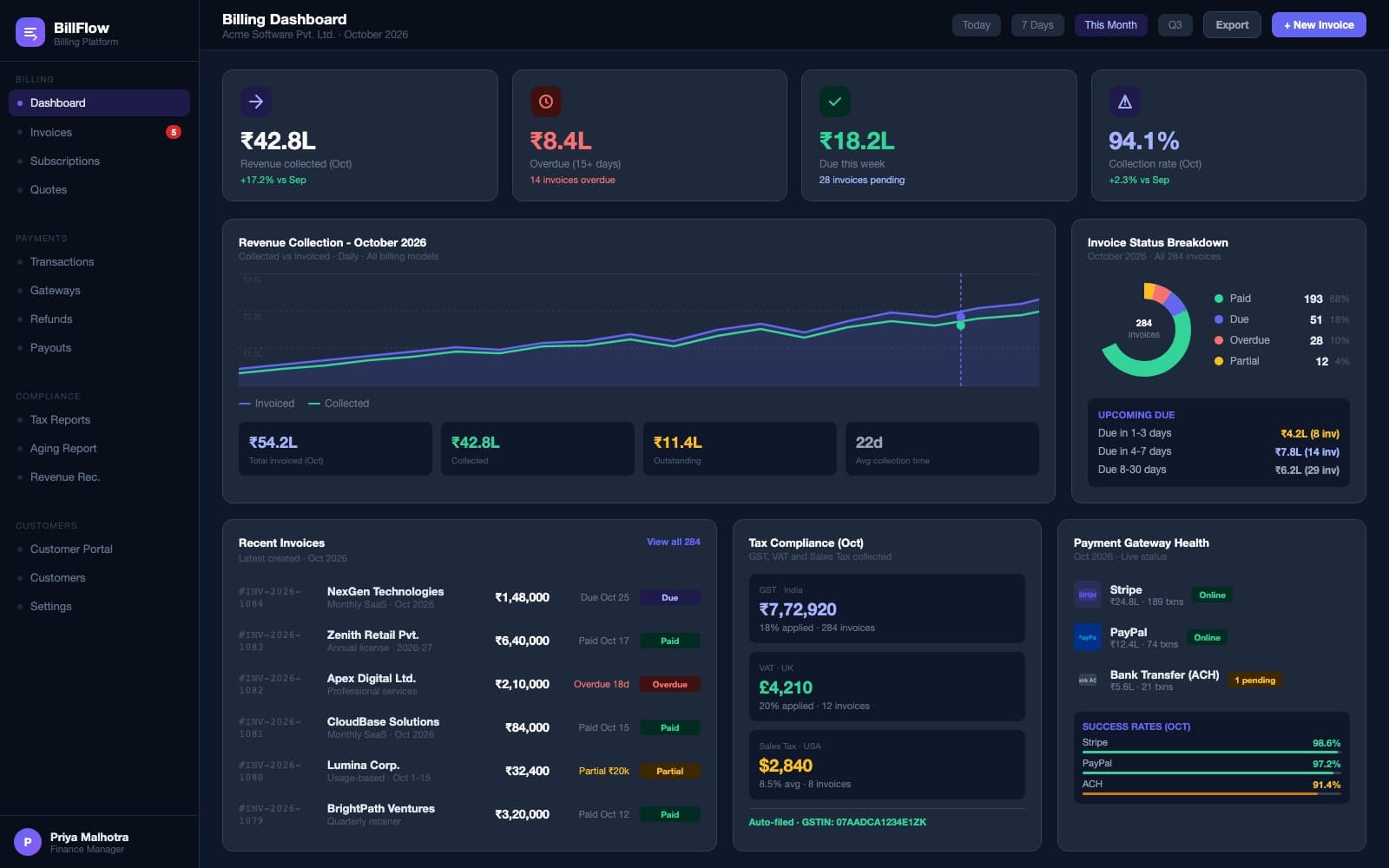Open Subscriptions in the sidebar

99,161
